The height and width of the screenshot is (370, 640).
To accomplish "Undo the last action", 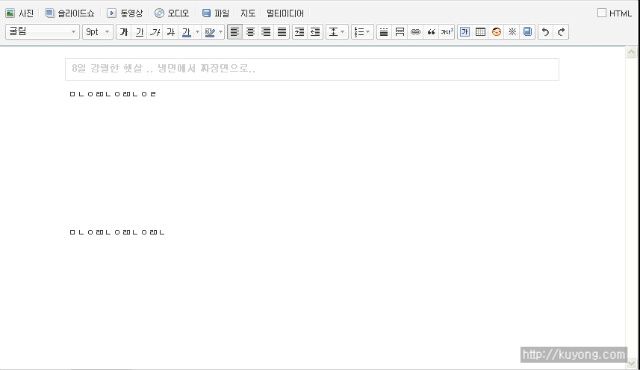I will tap(545, 32).
